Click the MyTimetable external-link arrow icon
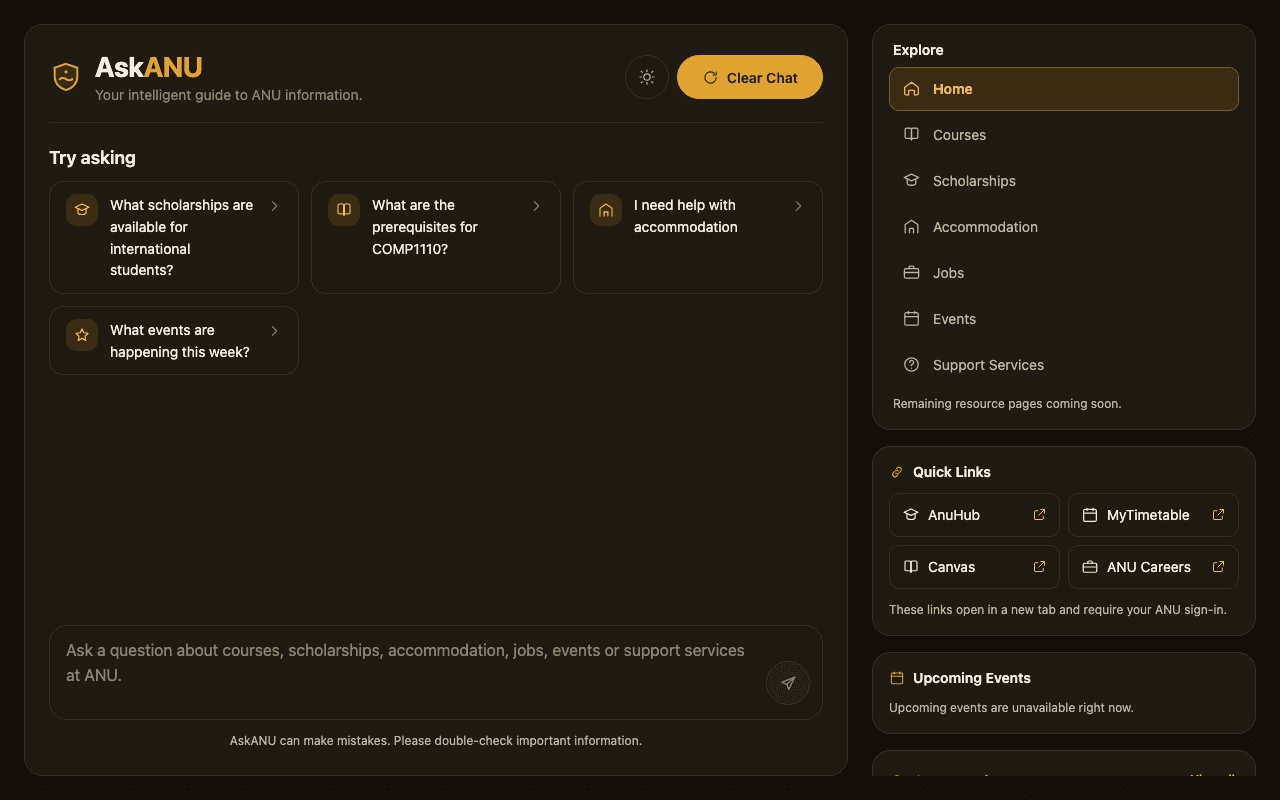The height and width of the screenshot is (800, 1280). coord(1218,515)
